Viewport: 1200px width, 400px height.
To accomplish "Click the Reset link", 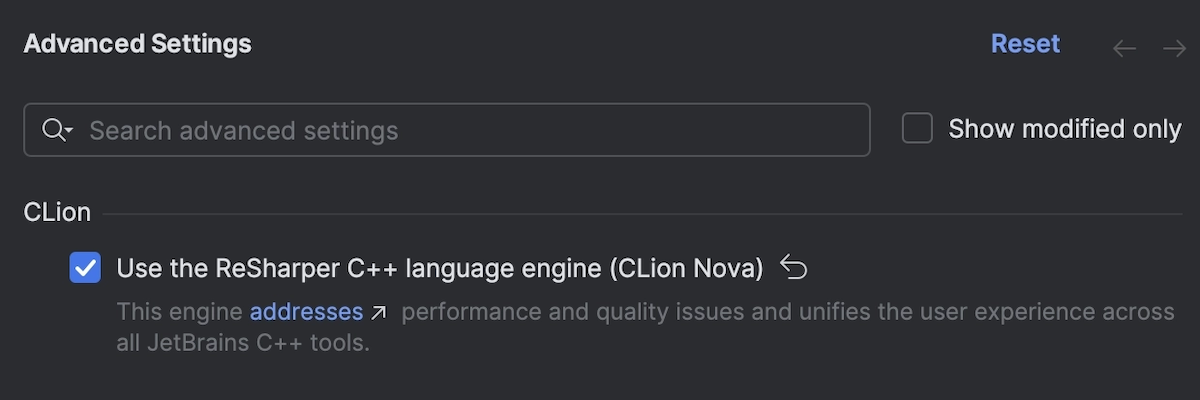I will coord(1025,44).
